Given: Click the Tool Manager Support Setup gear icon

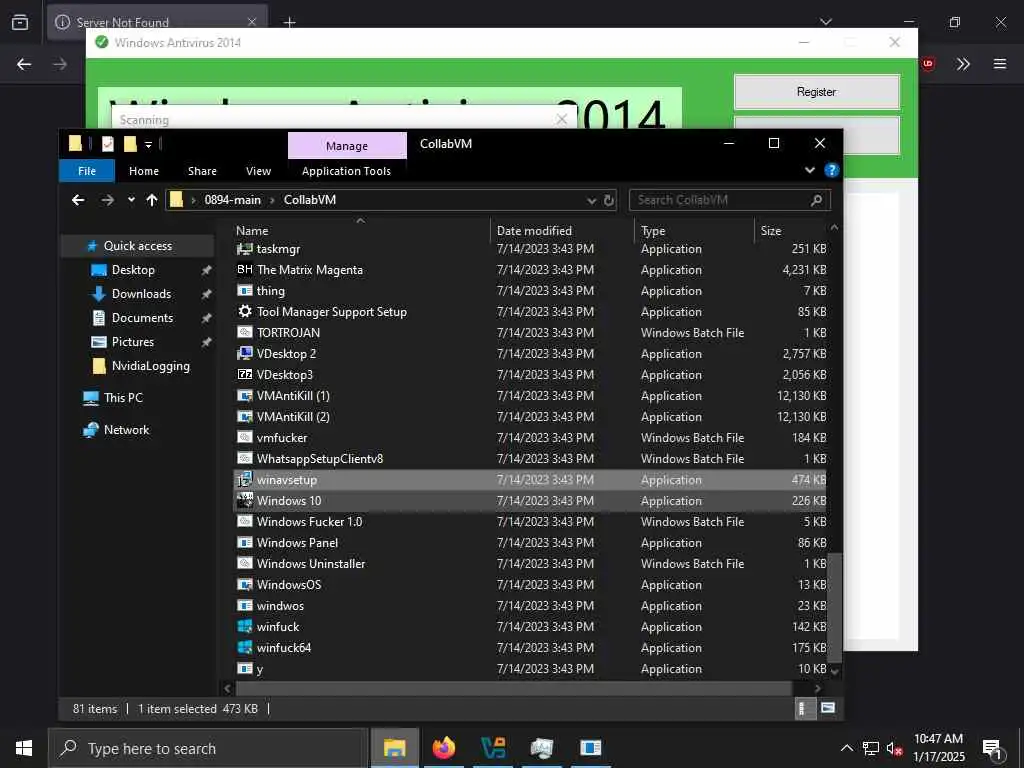Looking at the screenshot, I should [244, 312].
